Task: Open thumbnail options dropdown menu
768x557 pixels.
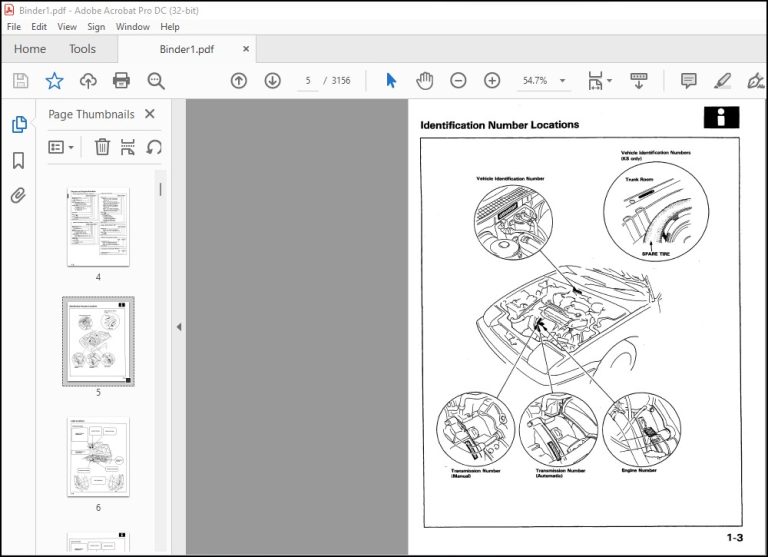Action: click(x=61, y=146)
